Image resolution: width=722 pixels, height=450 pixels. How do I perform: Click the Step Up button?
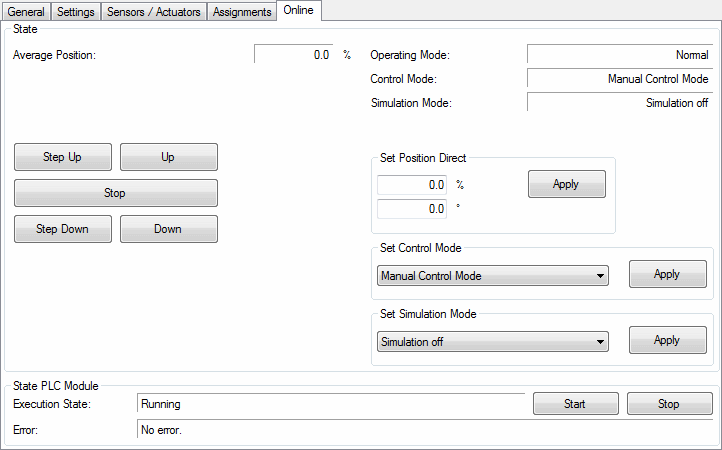(x=63, y=157)
